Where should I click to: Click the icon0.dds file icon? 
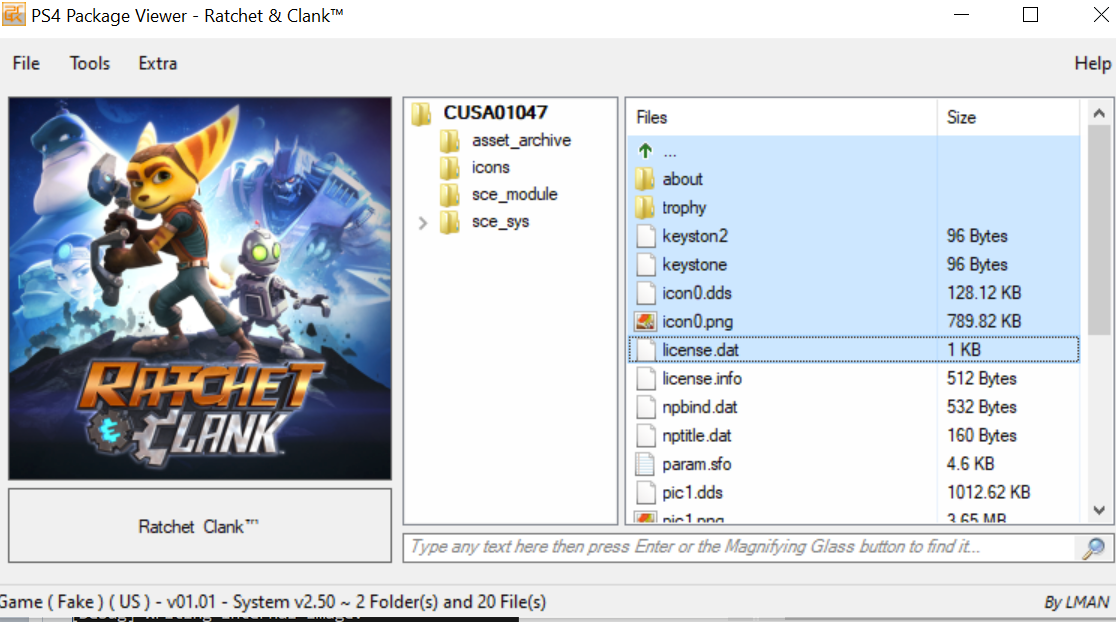pos(646,292)
